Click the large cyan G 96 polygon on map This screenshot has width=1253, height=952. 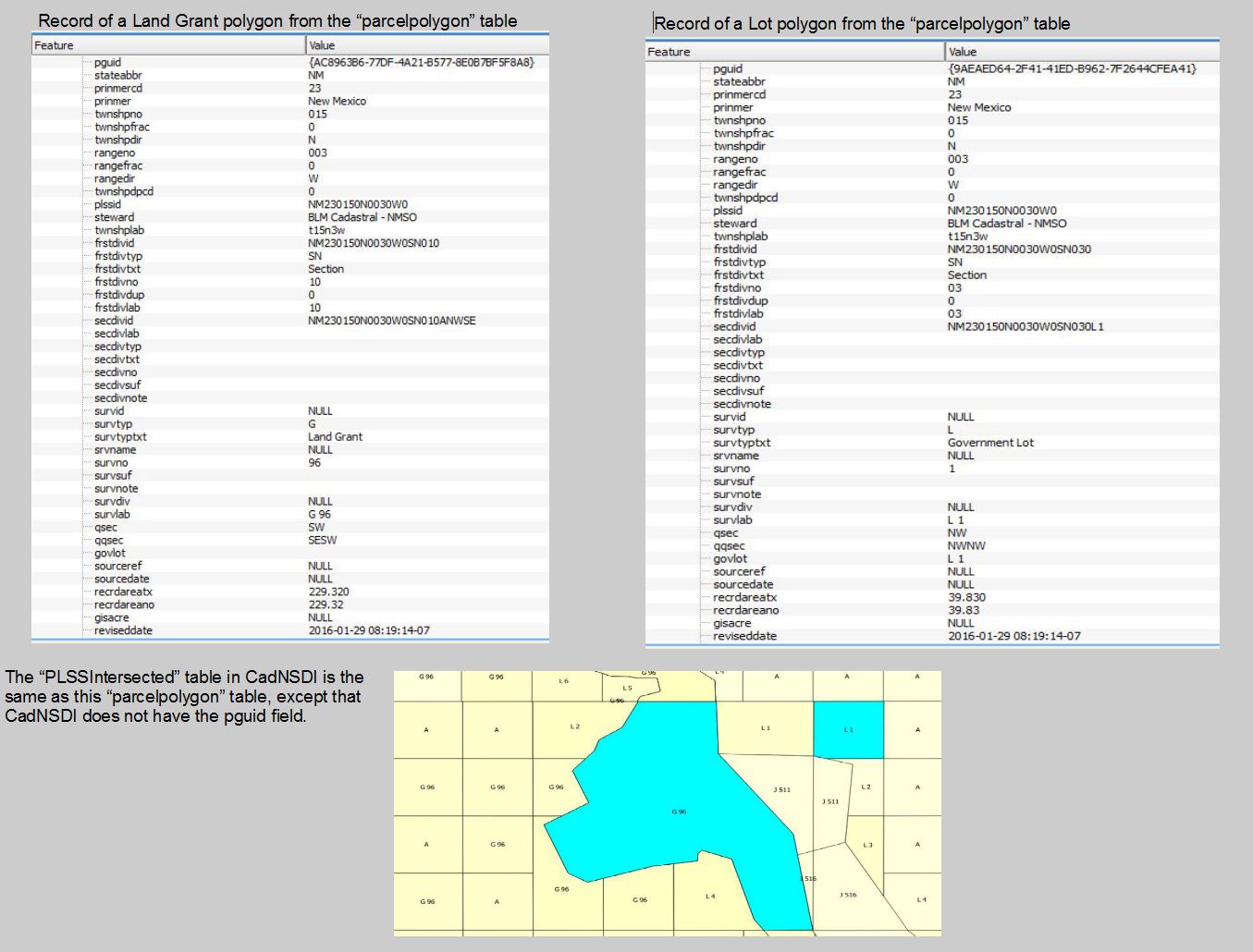point(680,795)
